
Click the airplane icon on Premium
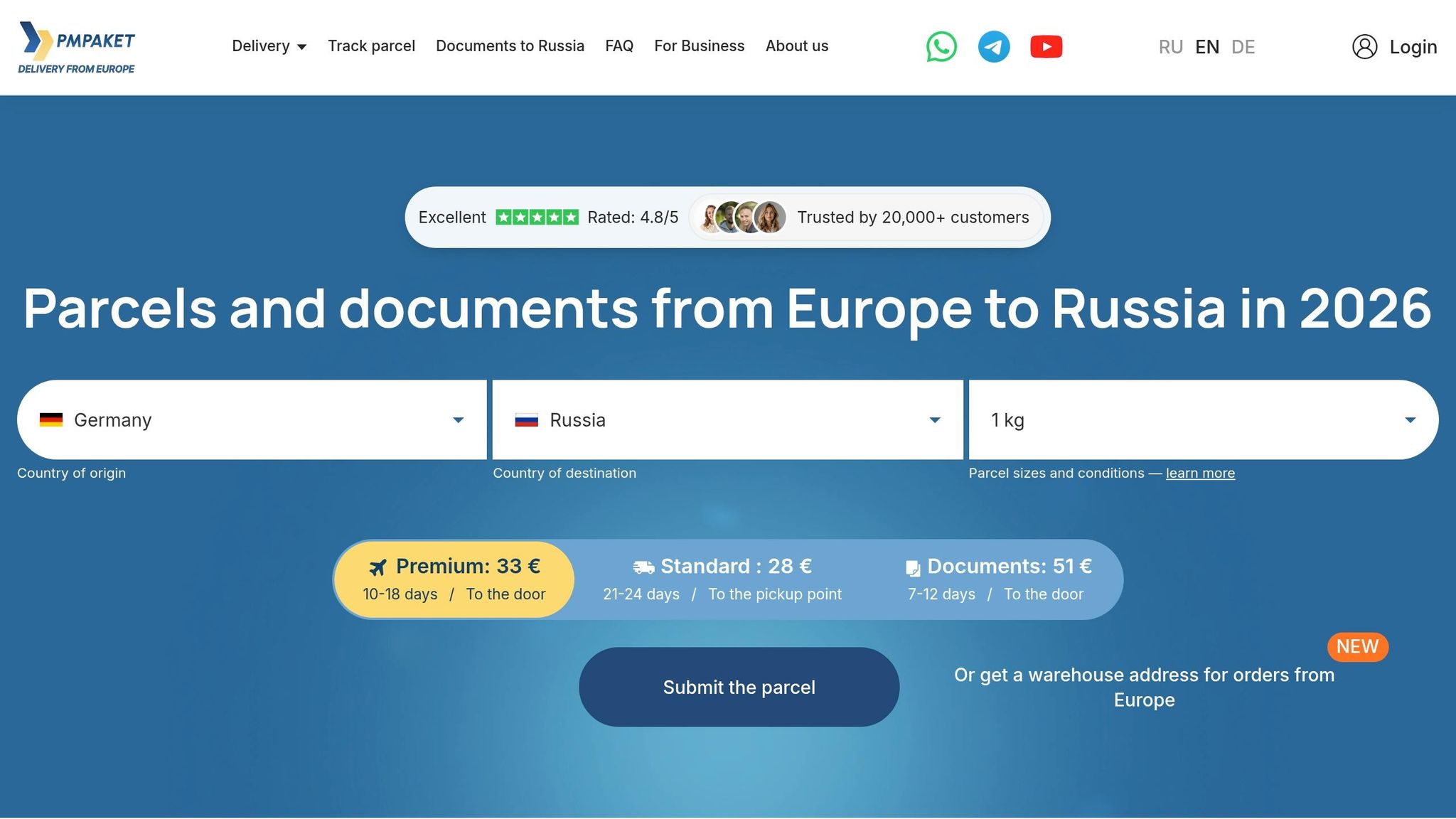coord(378,567)
